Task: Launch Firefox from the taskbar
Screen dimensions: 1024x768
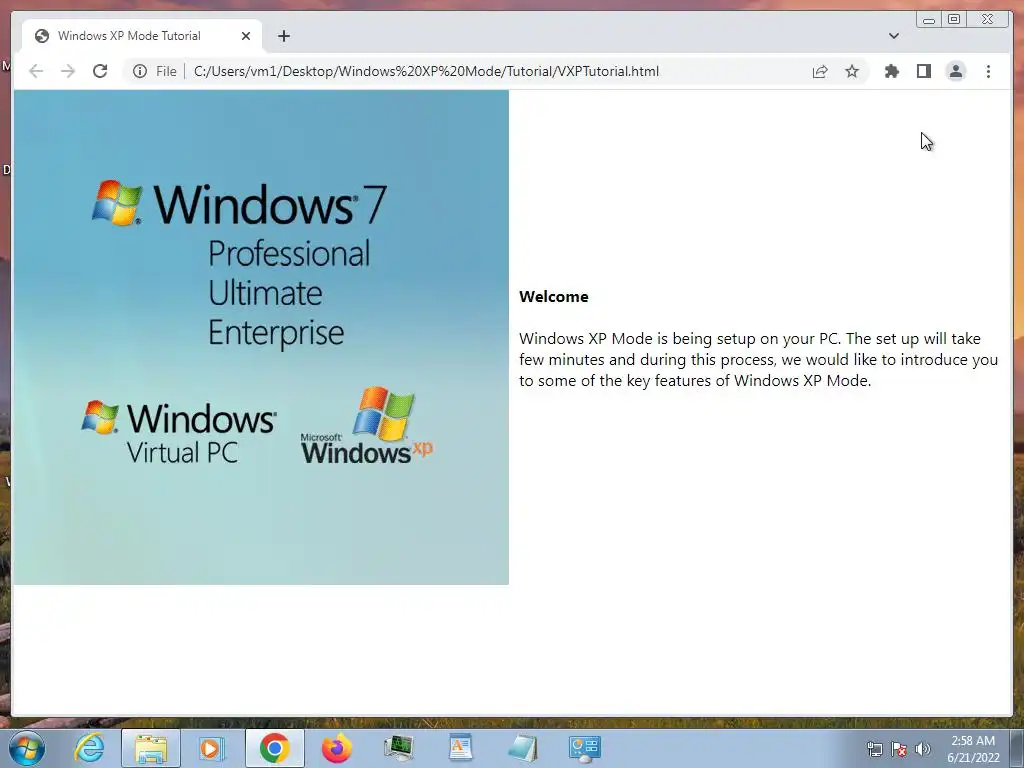Action: (x=336, y=748)
